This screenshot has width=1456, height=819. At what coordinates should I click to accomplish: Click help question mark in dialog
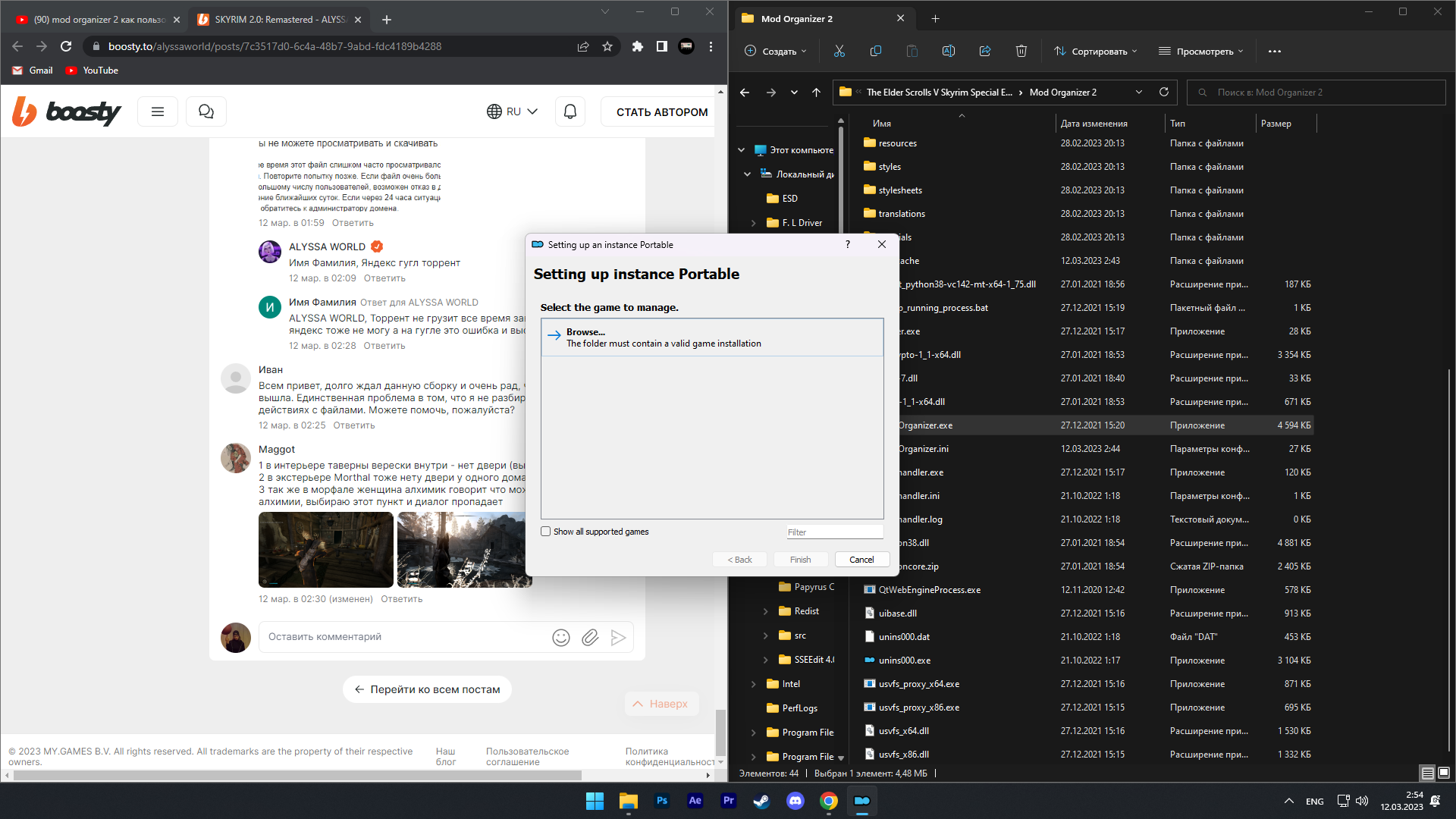coord(847,244)
